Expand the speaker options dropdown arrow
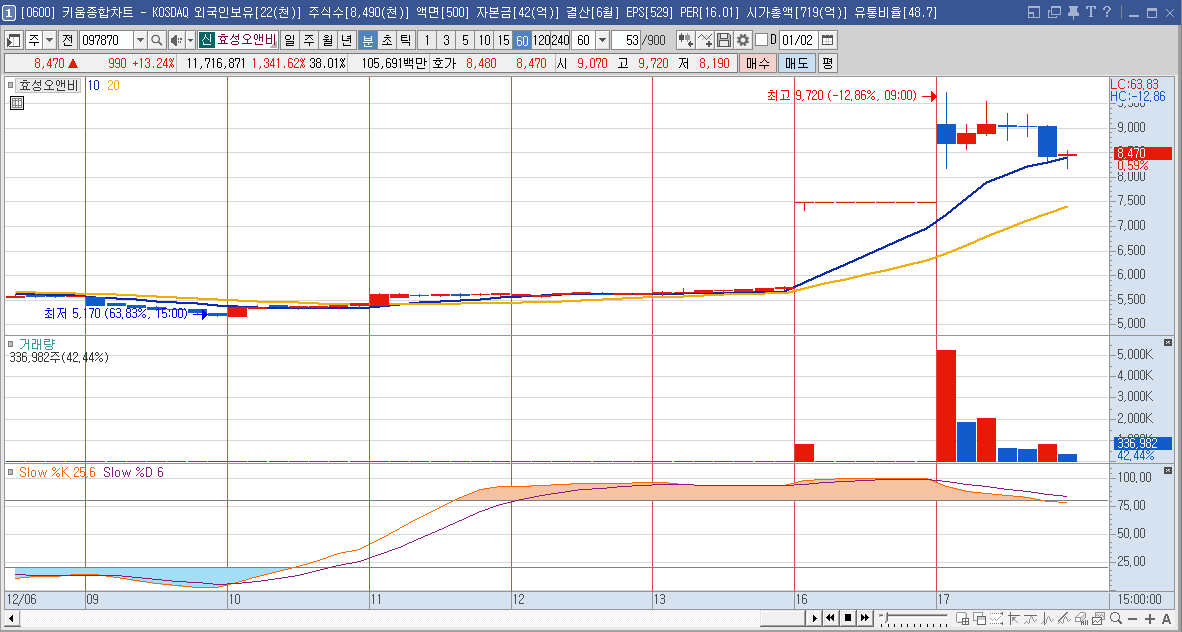Viewport: 1182px width, 632px height. [190, 40]
